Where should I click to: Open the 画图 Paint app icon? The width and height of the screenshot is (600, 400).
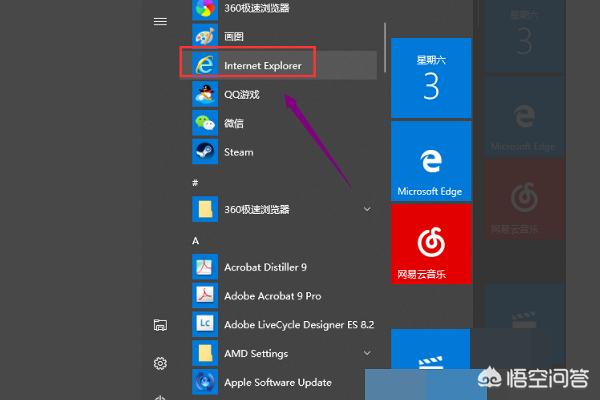coord(205,37)
